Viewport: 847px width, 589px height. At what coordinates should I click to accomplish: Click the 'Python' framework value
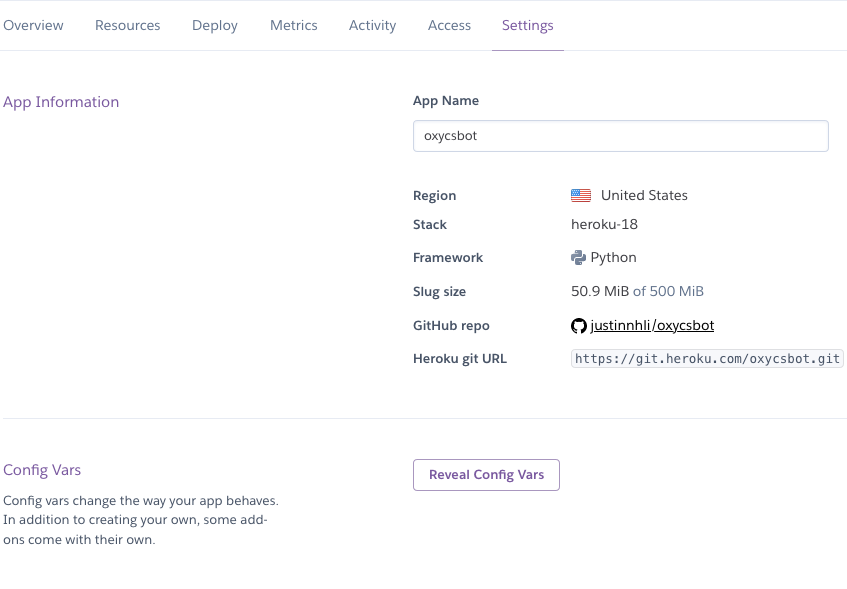[x=613, y=258]
